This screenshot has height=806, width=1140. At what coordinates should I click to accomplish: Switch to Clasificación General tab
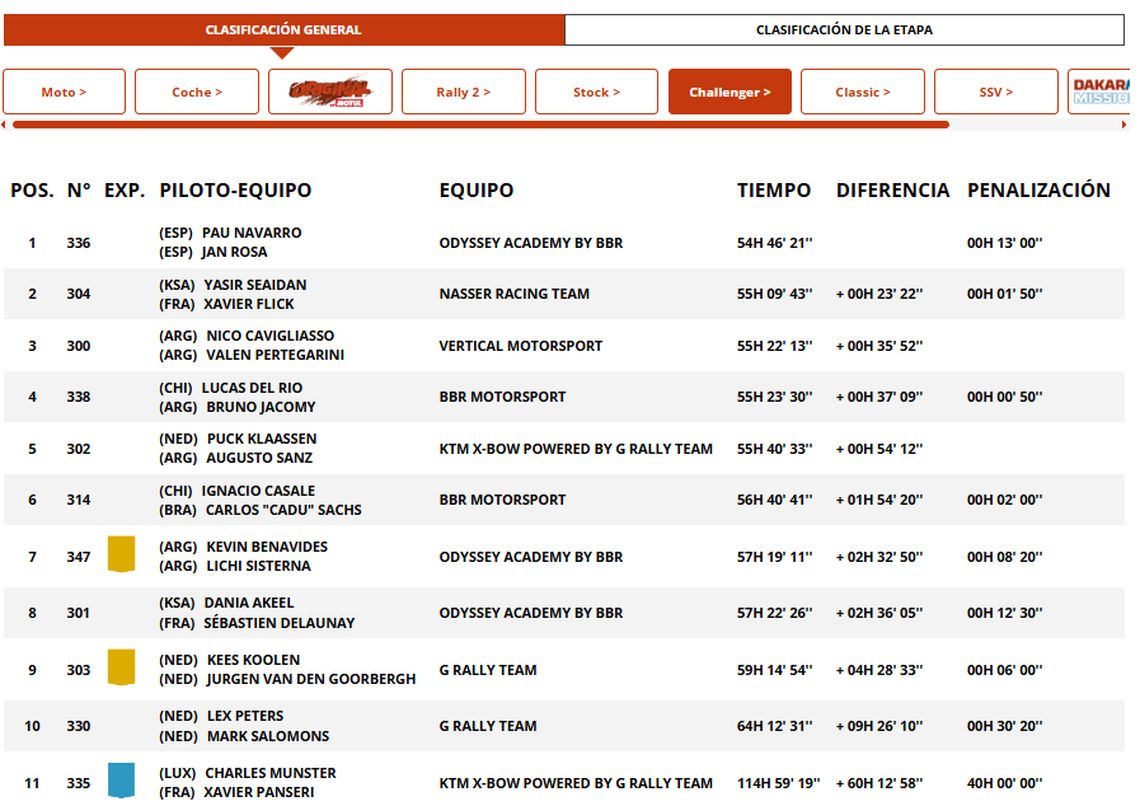coord(284,30)
